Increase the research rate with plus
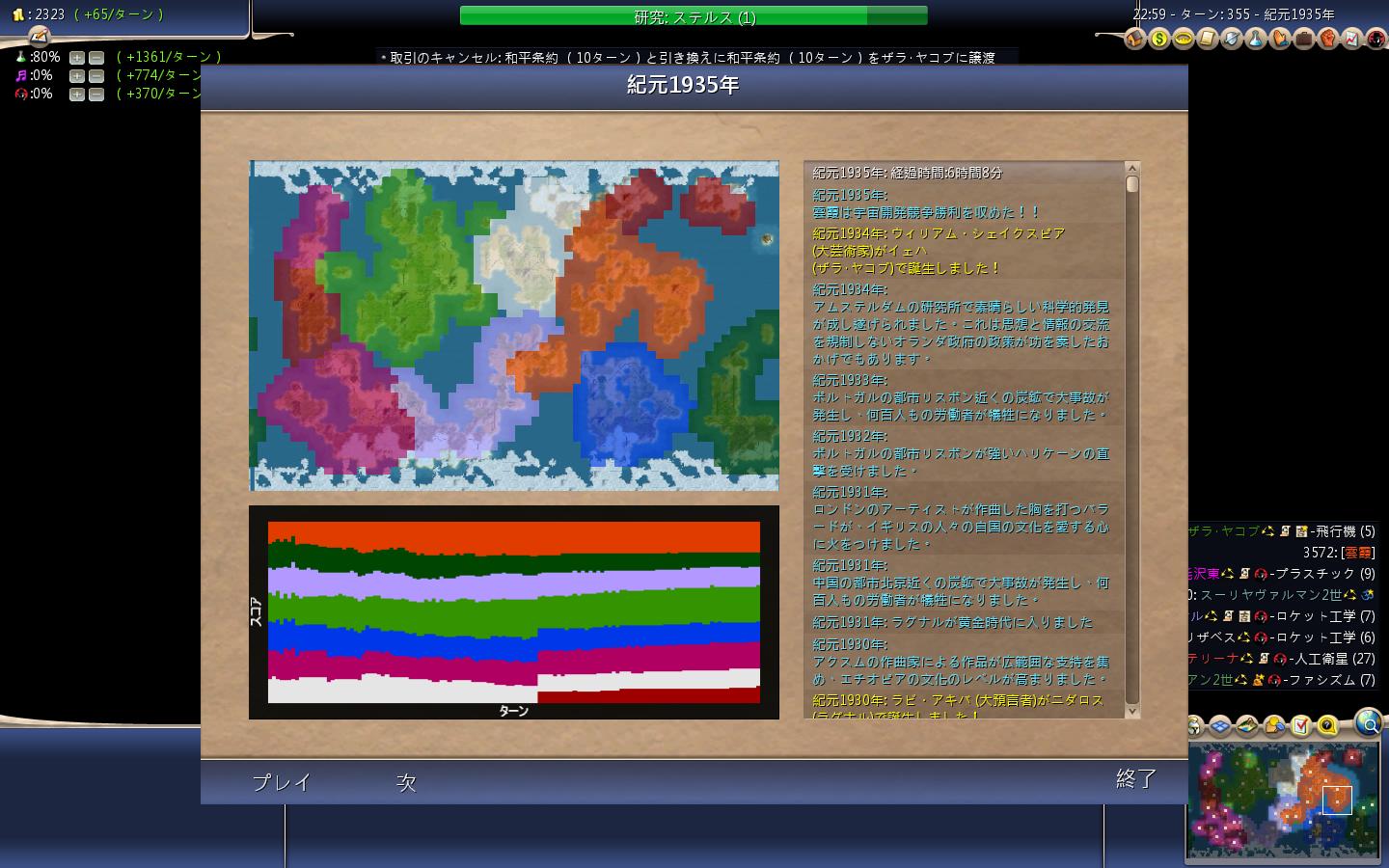The image size is (1389, 868). click(x=77, y=58)
